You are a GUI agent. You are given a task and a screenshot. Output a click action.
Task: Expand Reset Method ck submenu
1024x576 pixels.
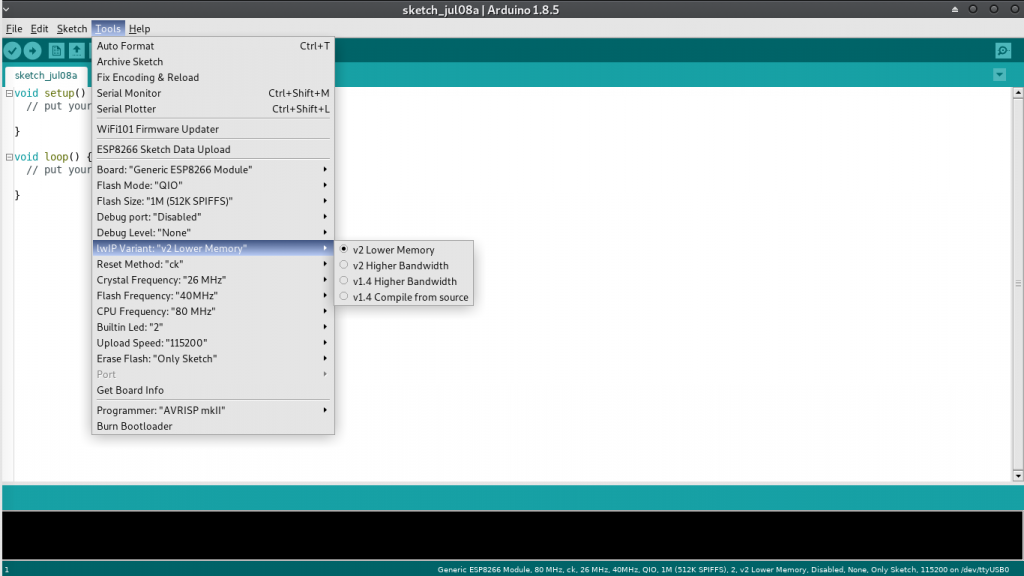pos(213,264)
